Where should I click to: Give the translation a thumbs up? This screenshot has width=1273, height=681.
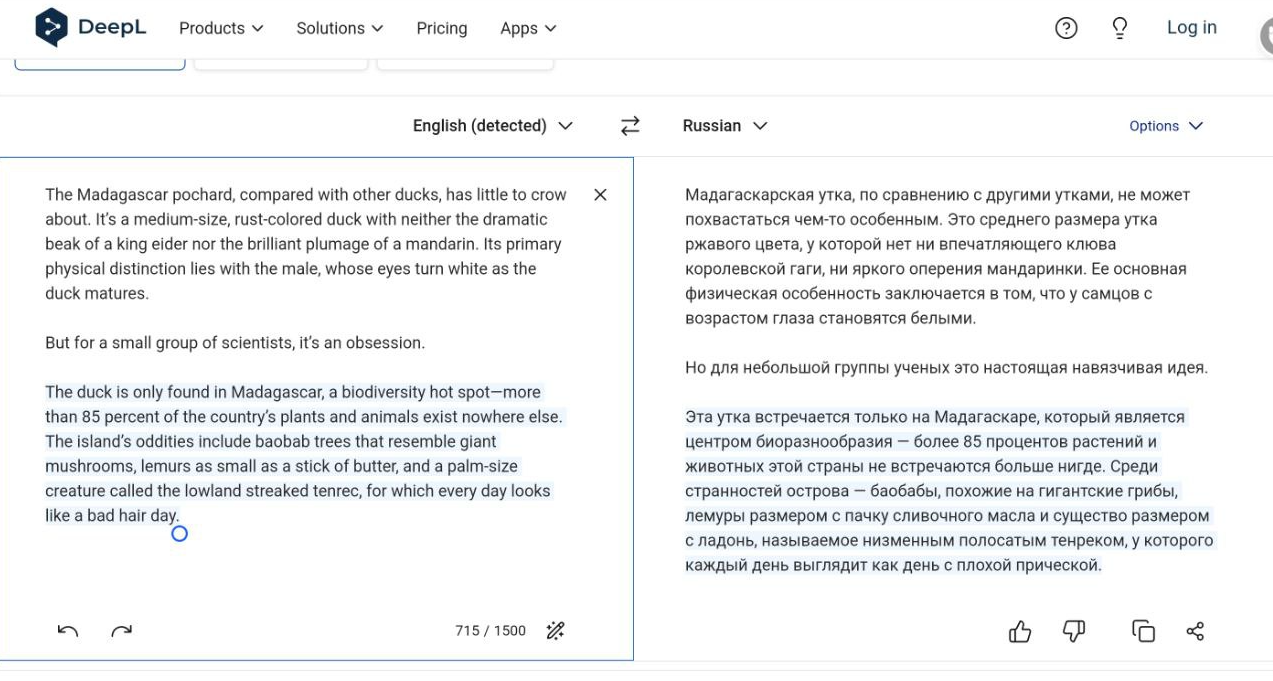click(x=1020, y=631)
